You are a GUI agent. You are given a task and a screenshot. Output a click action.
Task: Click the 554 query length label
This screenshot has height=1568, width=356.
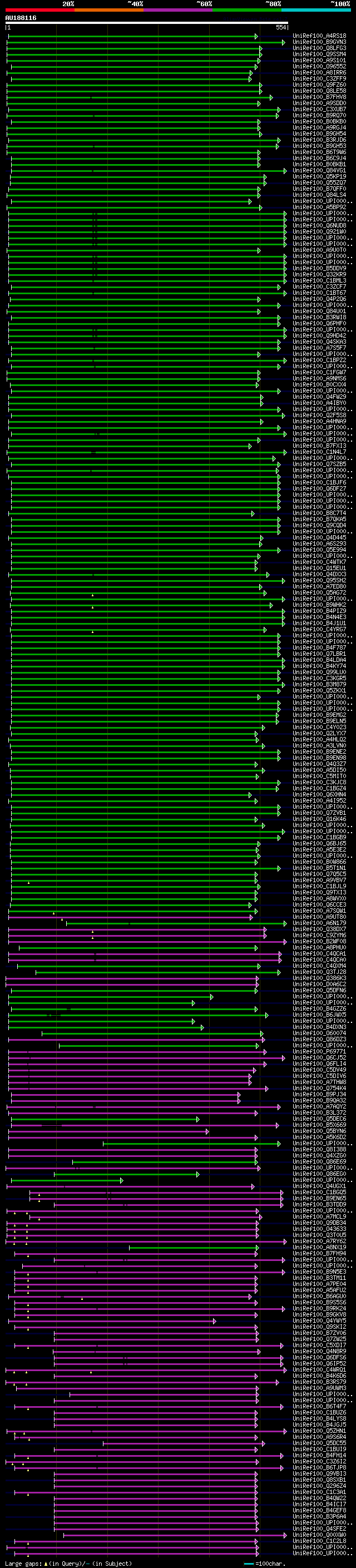pos(280,27)
